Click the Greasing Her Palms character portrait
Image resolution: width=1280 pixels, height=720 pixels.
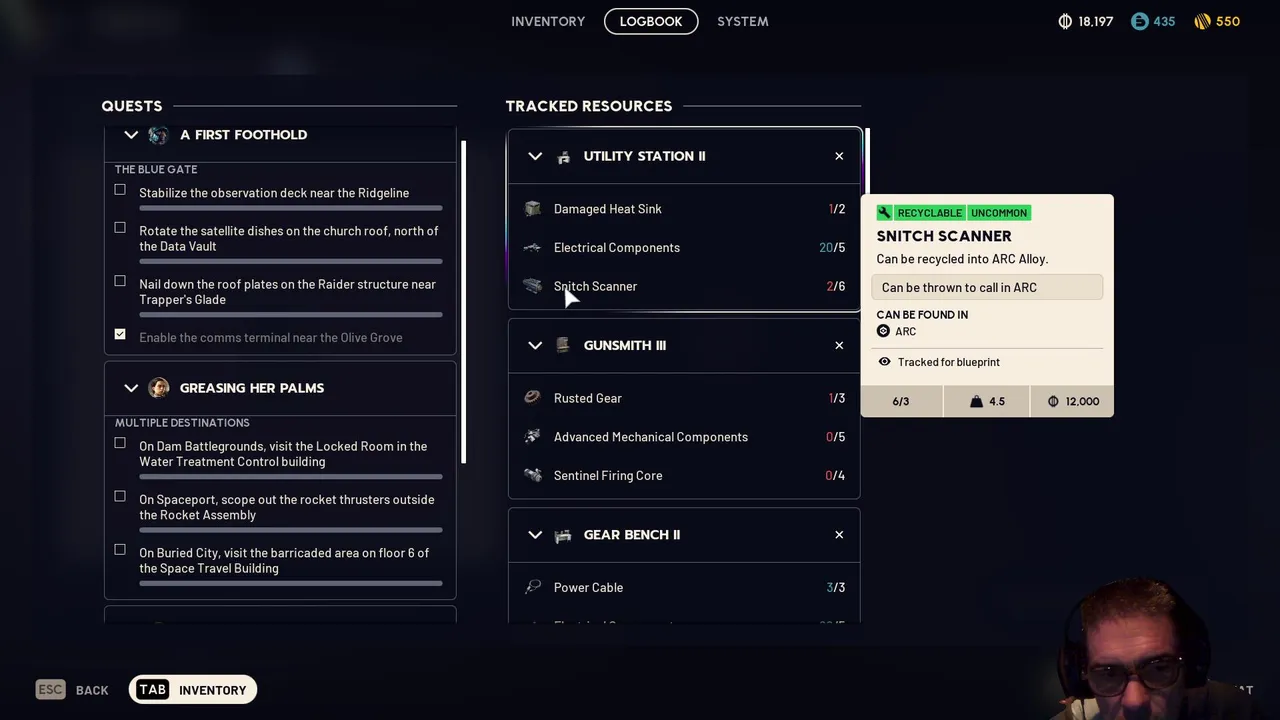158,388
